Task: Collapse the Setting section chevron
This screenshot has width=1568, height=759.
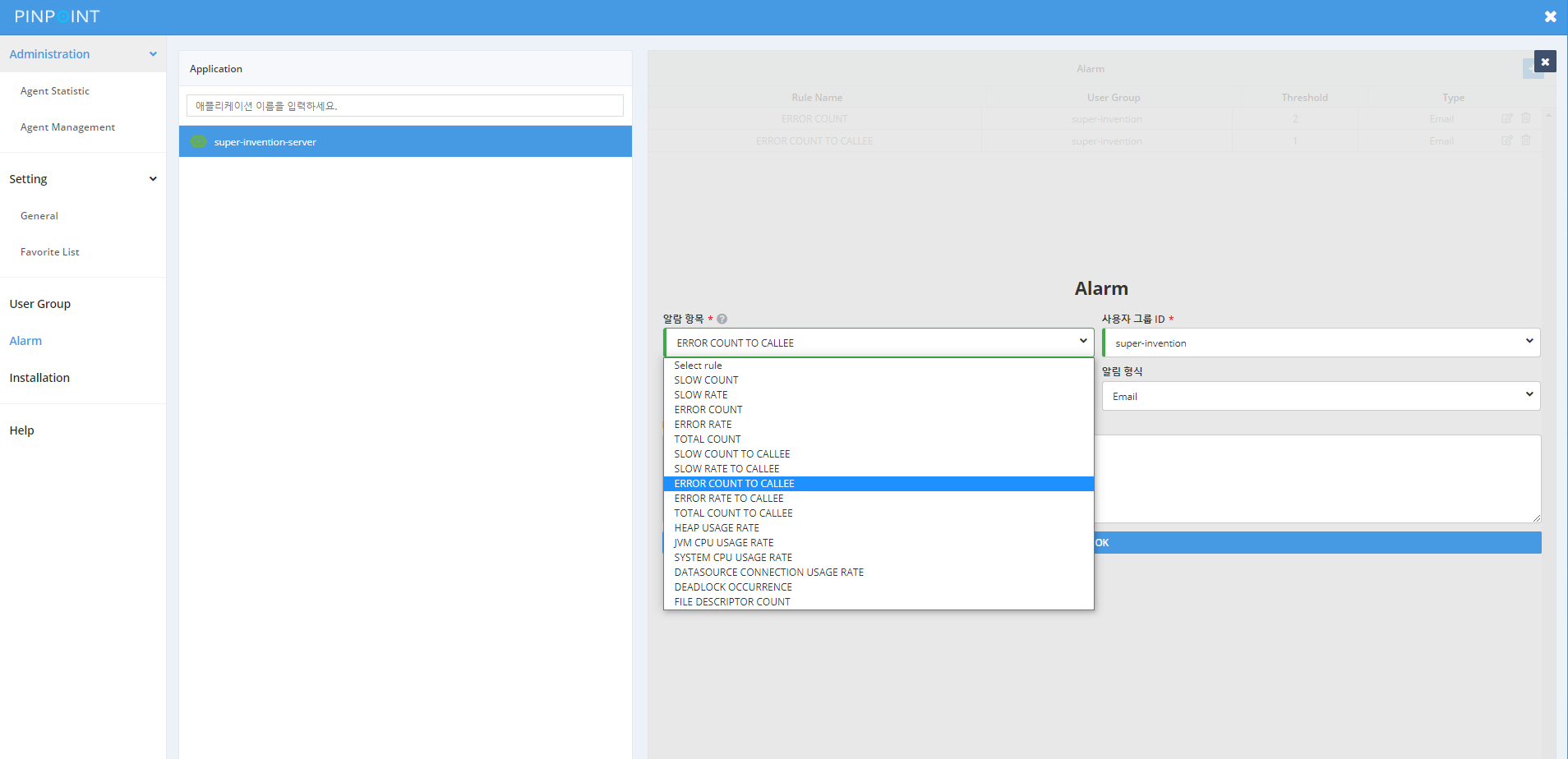Action: tap(153, 179)
